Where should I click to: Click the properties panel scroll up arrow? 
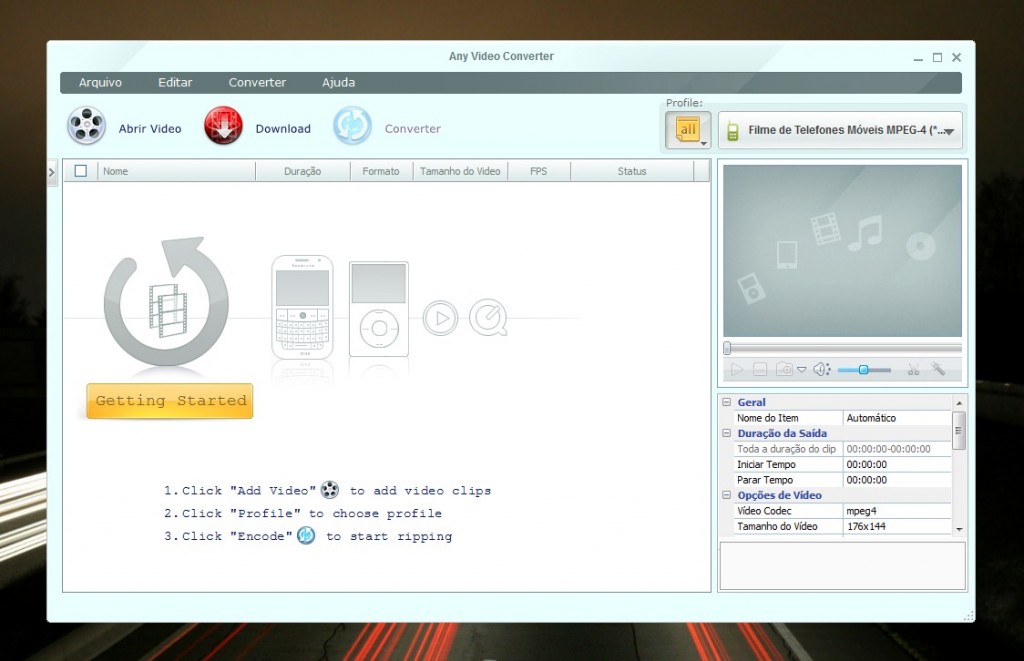point(959,403)
